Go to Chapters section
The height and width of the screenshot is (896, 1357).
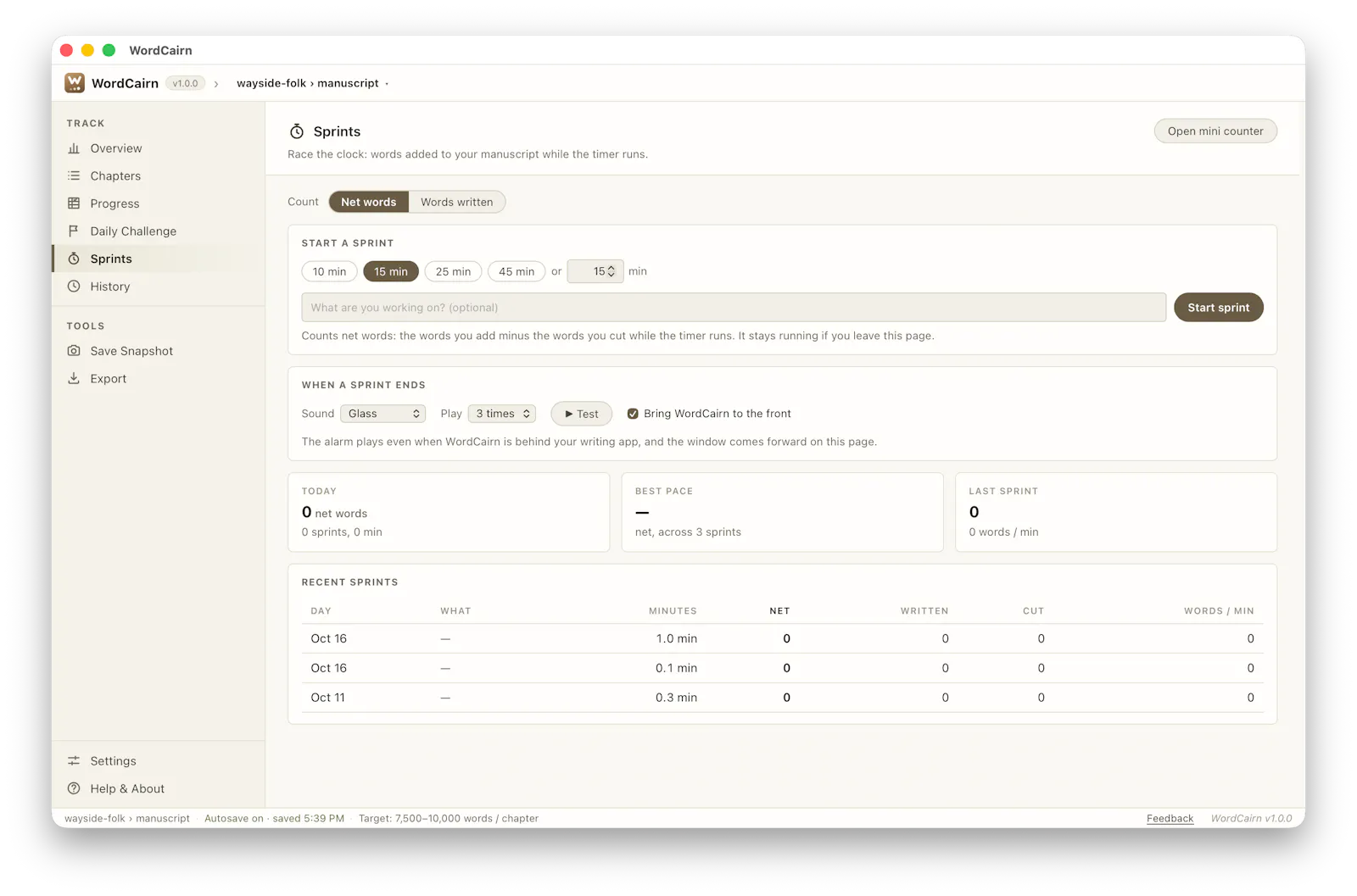click(x=159, y=175)
